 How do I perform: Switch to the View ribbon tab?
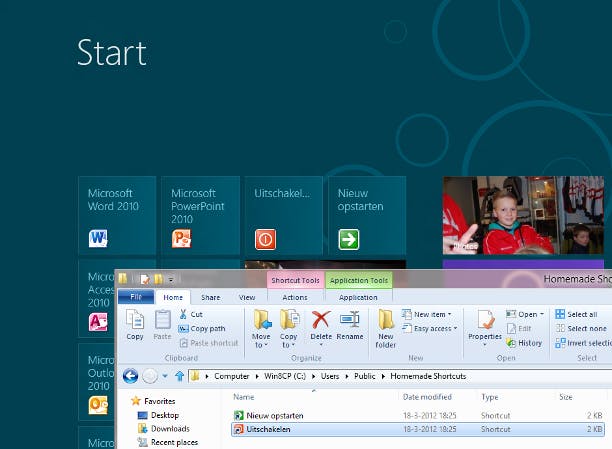pos(247,298)
